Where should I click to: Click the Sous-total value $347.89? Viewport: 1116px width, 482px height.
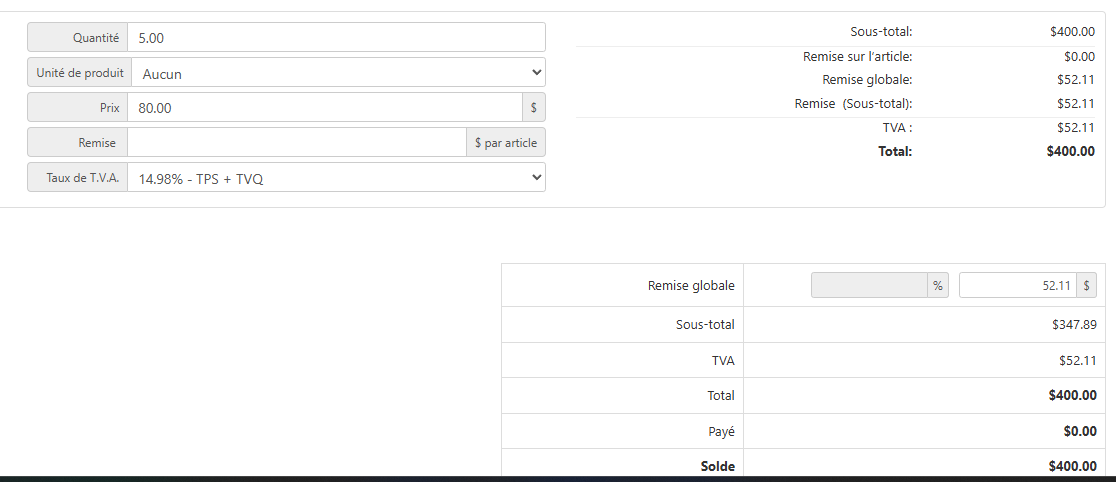tap(1074, 325)
